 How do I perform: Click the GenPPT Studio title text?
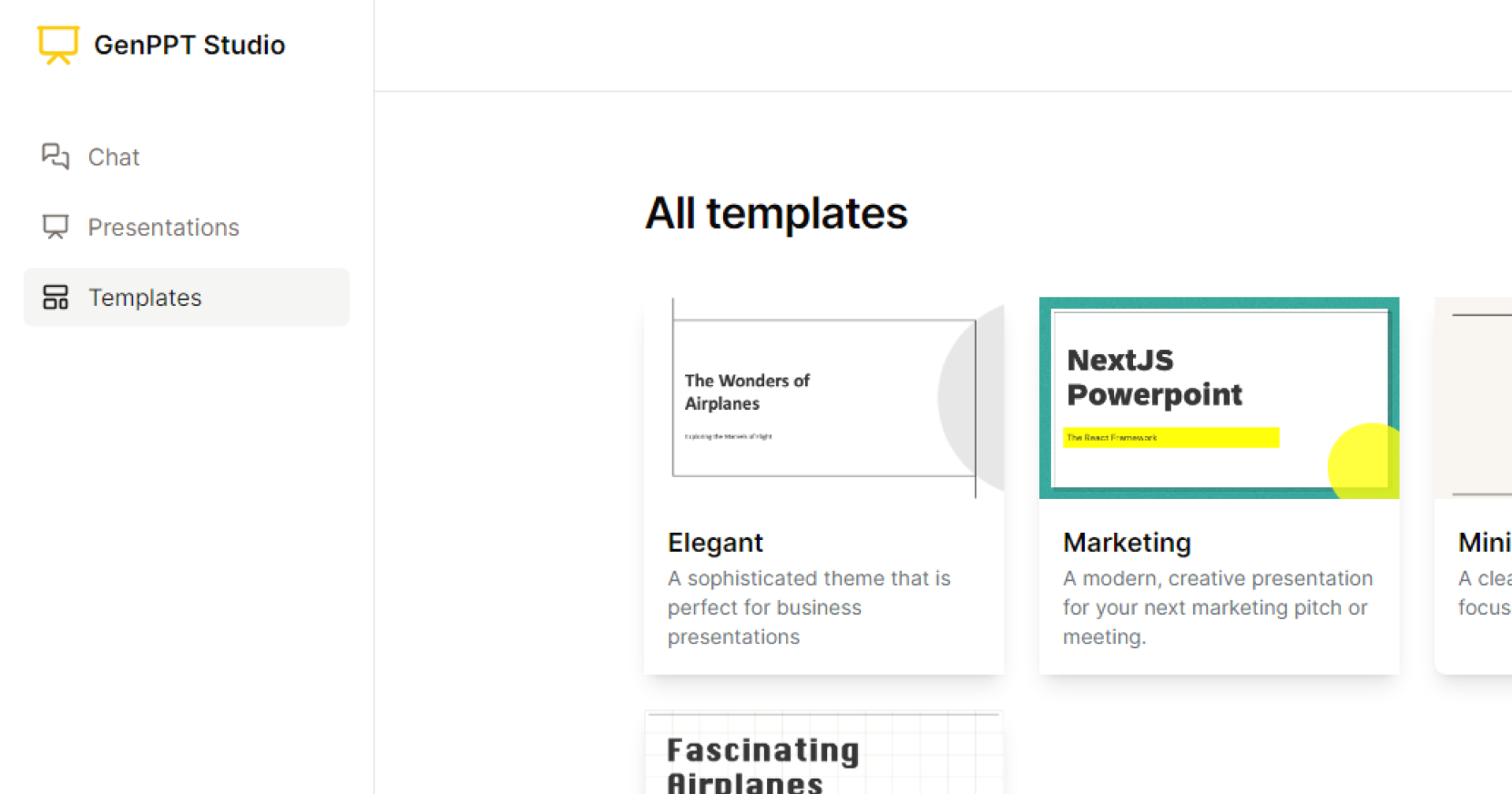[189, 46]
